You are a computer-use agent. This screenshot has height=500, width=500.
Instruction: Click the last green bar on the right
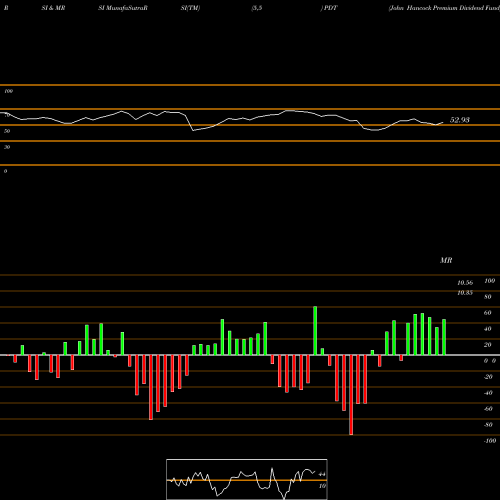click(444, 337)
